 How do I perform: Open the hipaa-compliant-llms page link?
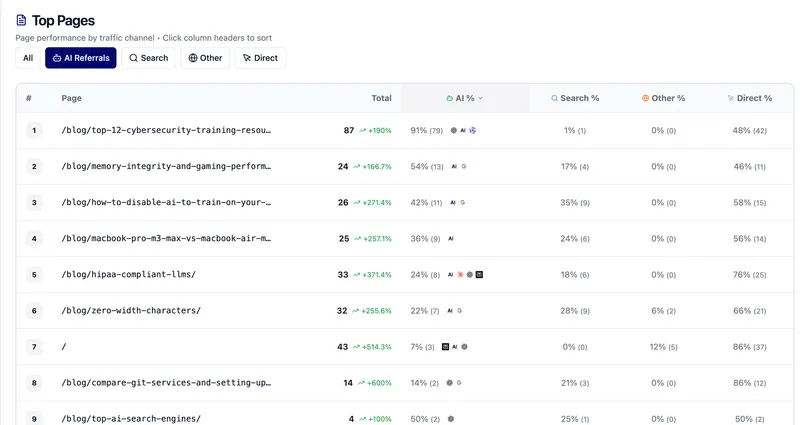point(129,274)
